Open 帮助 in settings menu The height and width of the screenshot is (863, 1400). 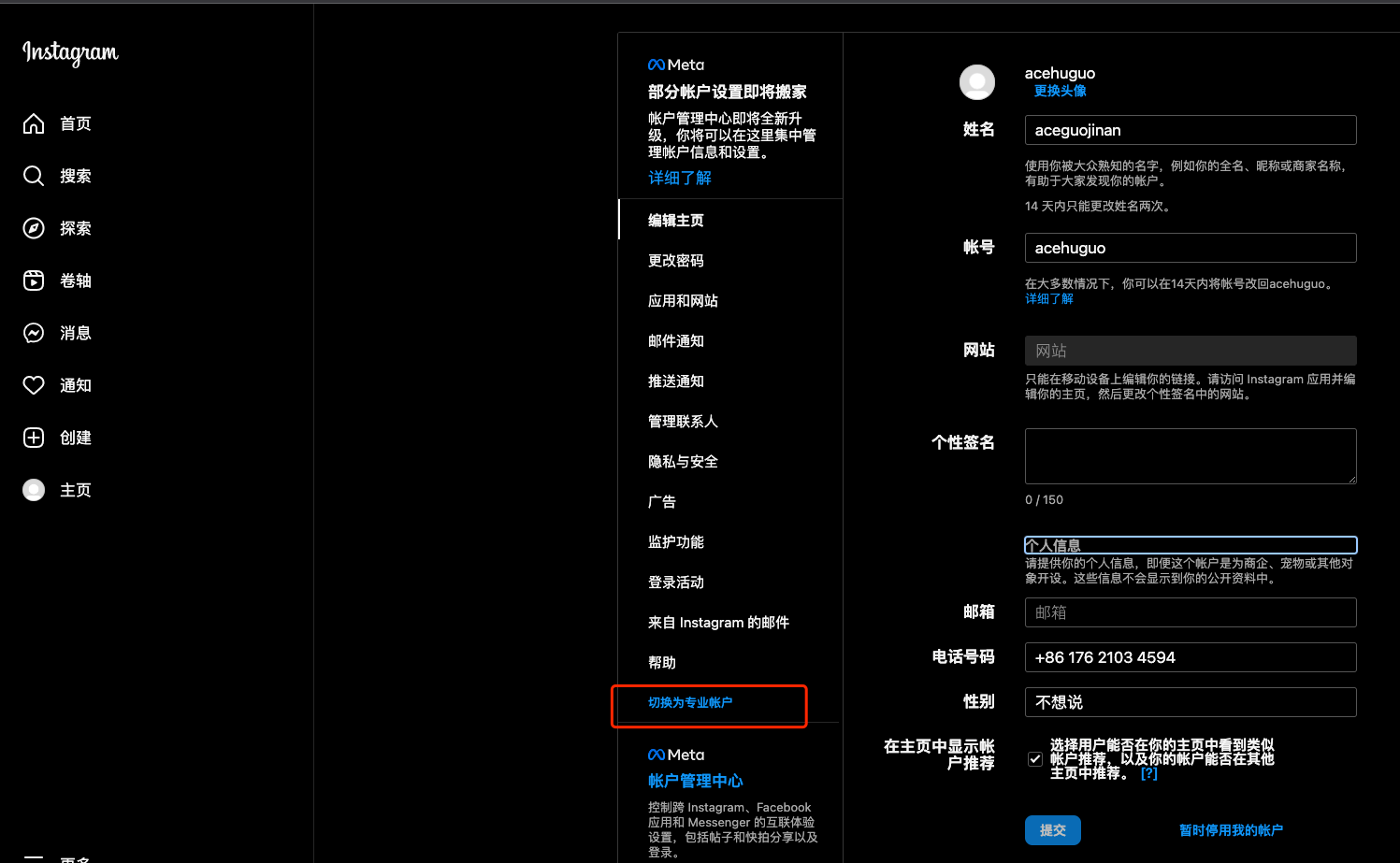pos(662,663)
